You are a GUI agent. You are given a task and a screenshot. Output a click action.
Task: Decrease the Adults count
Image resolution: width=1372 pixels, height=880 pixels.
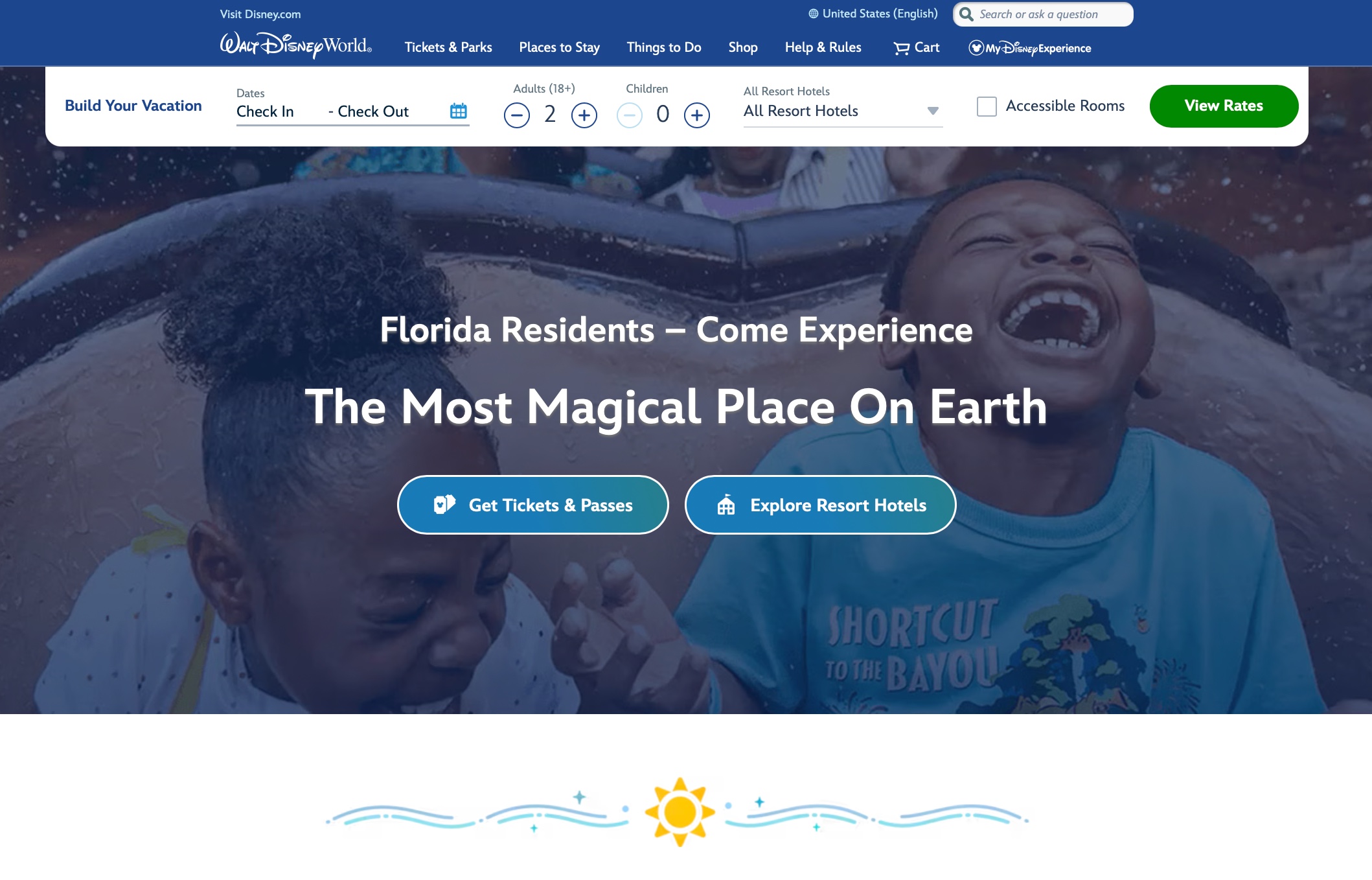[517, 115]
